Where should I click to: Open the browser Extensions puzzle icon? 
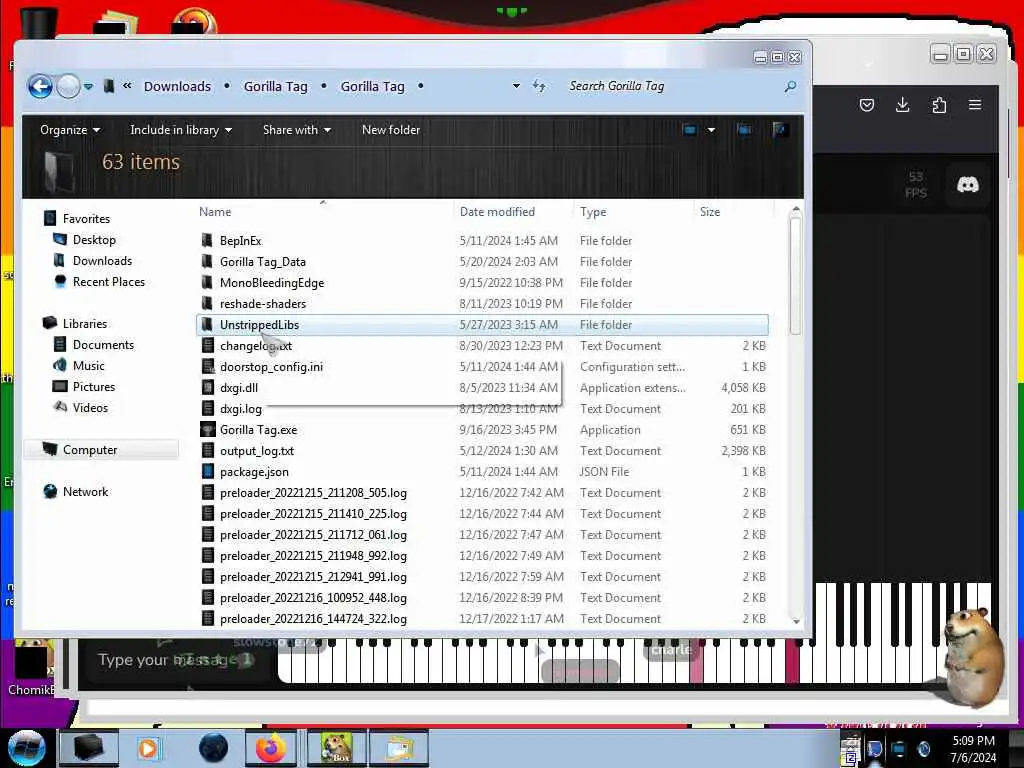pyautogui.click(x=939, y=105)
